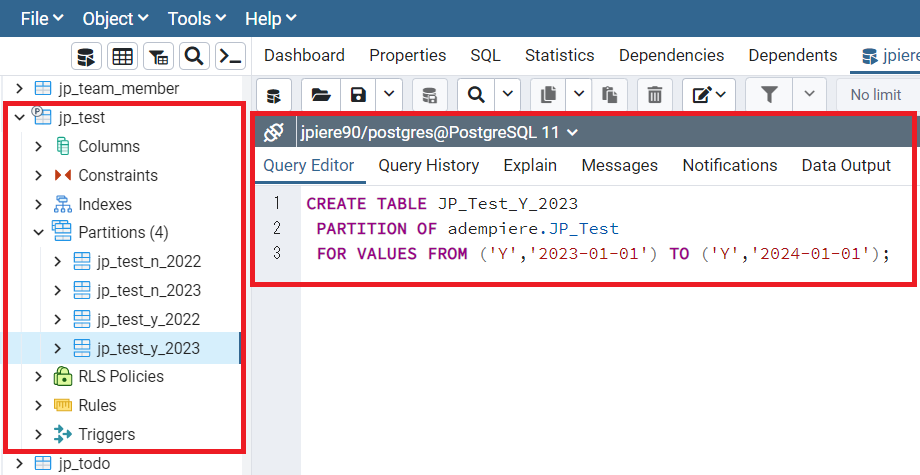Switch to the Query History tab
The height and width of the screenshot is (475, 920).
[x=428, y=166]
